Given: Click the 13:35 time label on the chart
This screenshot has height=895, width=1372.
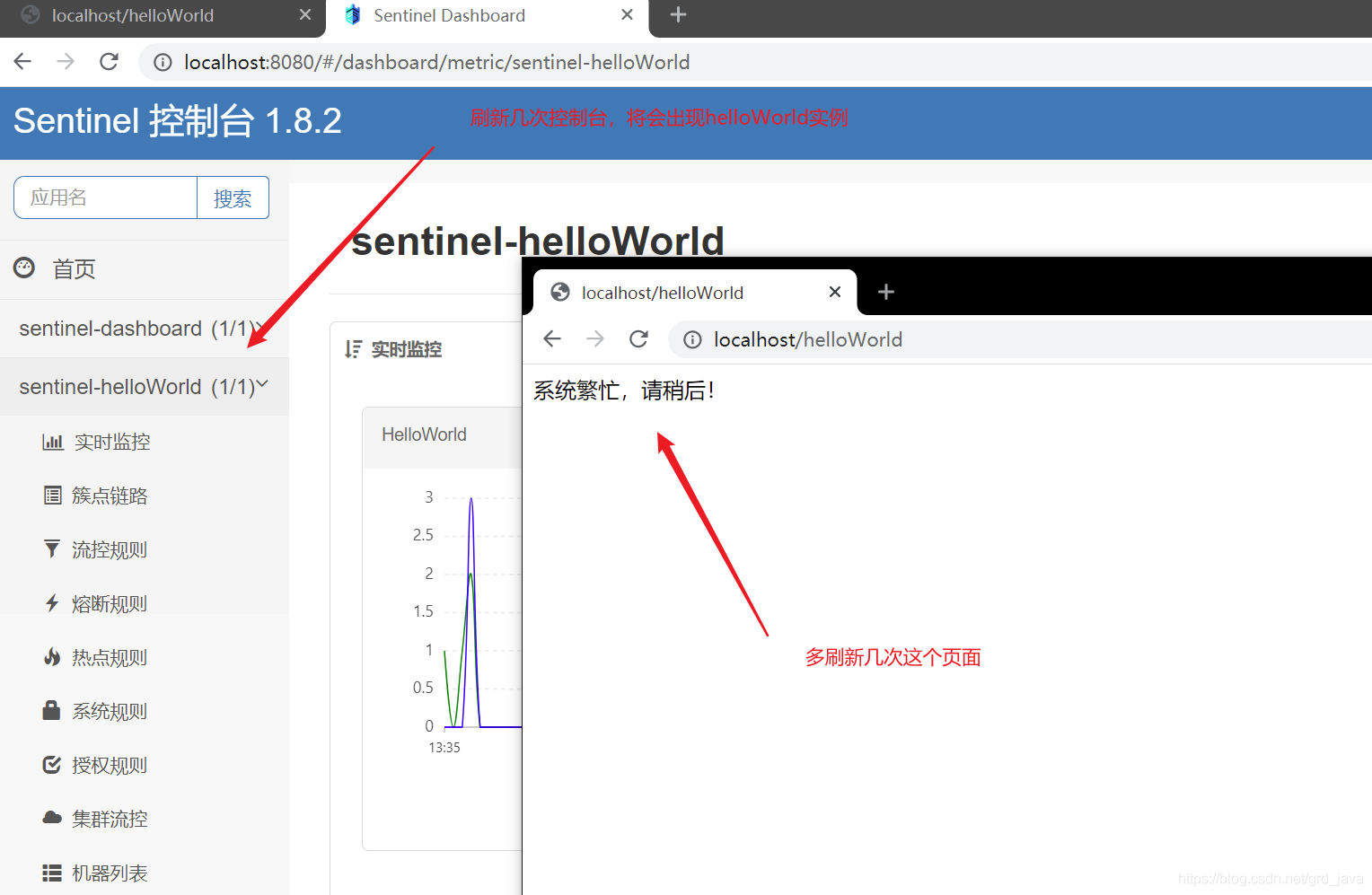Looking at the screenshot, I should pyautogui.click(x=444, y=747).
